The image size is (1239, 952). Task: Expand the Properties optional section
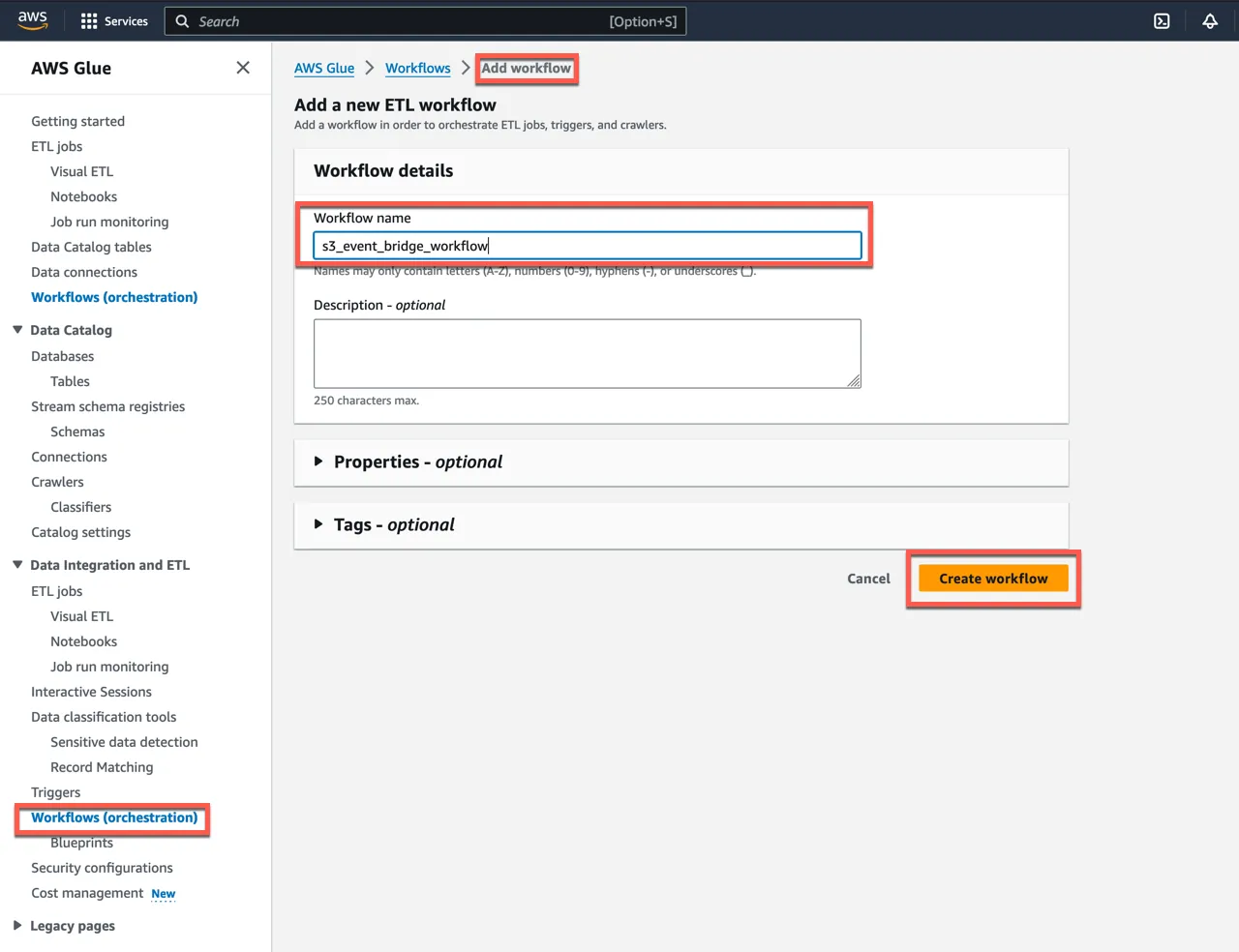click(318, 462)
